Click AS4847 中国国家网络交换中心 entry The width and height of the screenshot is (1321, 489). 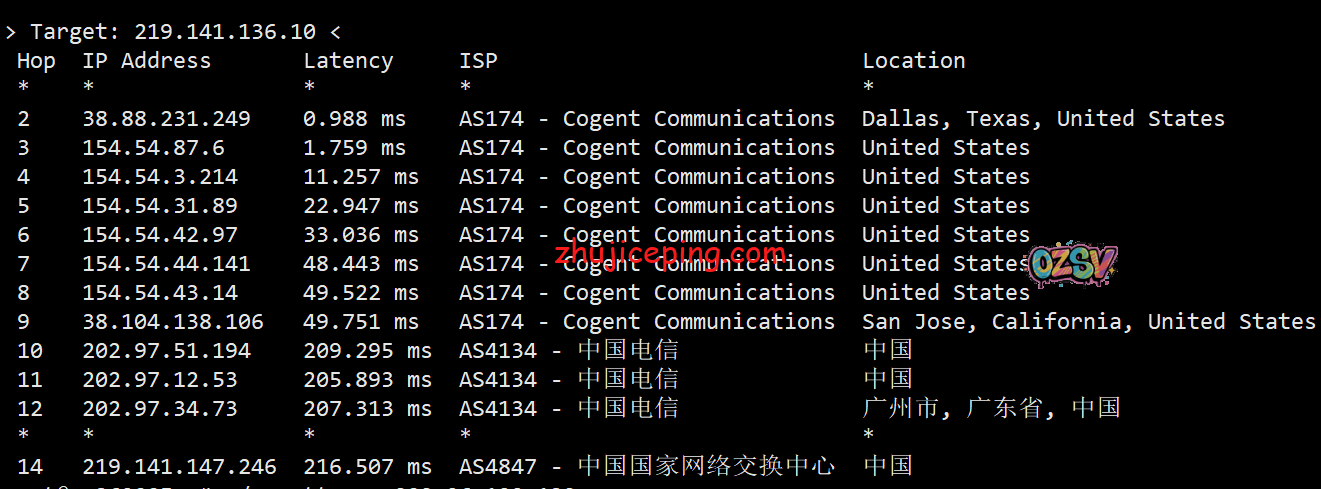646,467
